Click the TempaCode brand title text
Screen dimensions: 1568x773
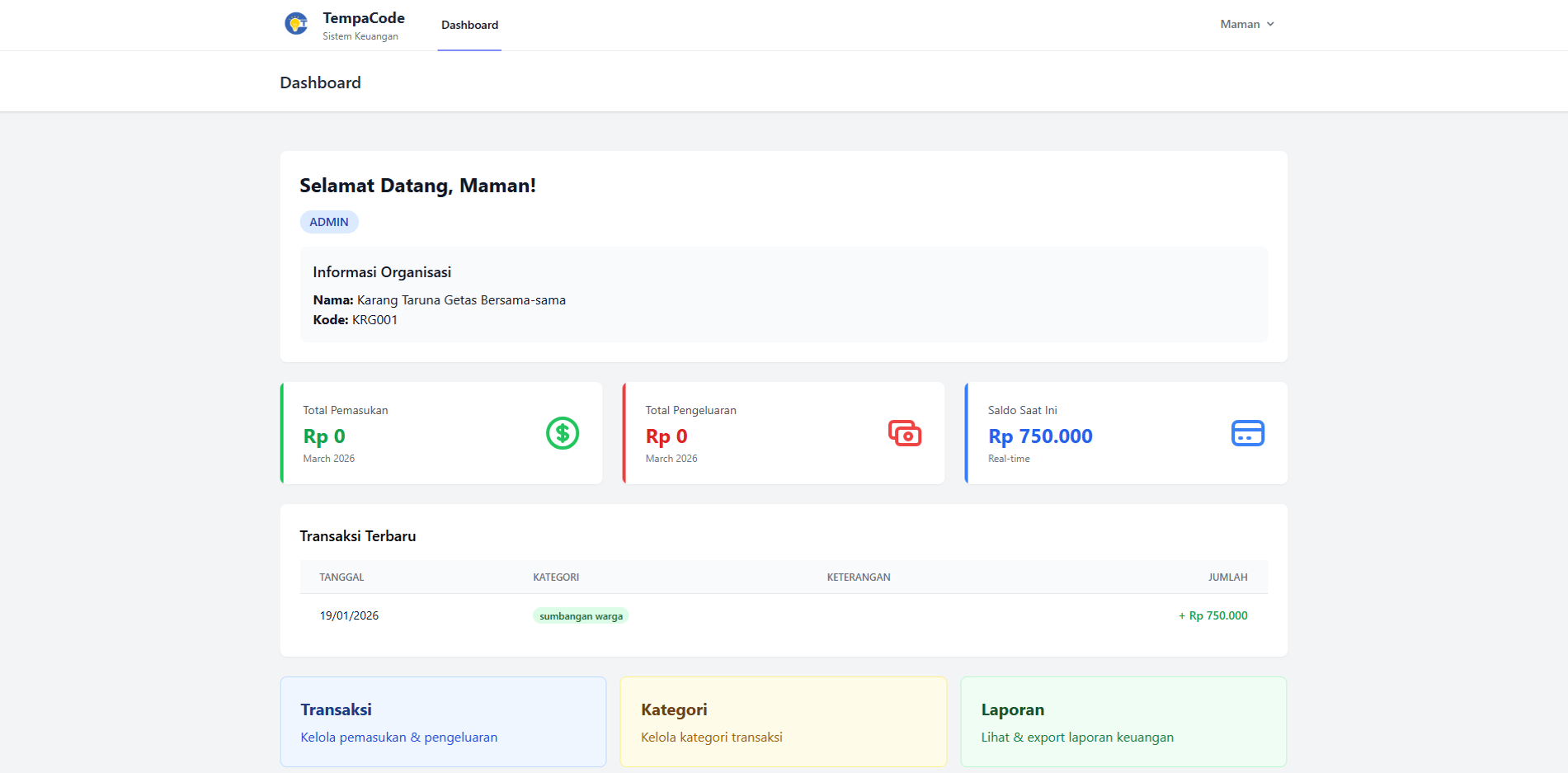[x=364, y=18]
